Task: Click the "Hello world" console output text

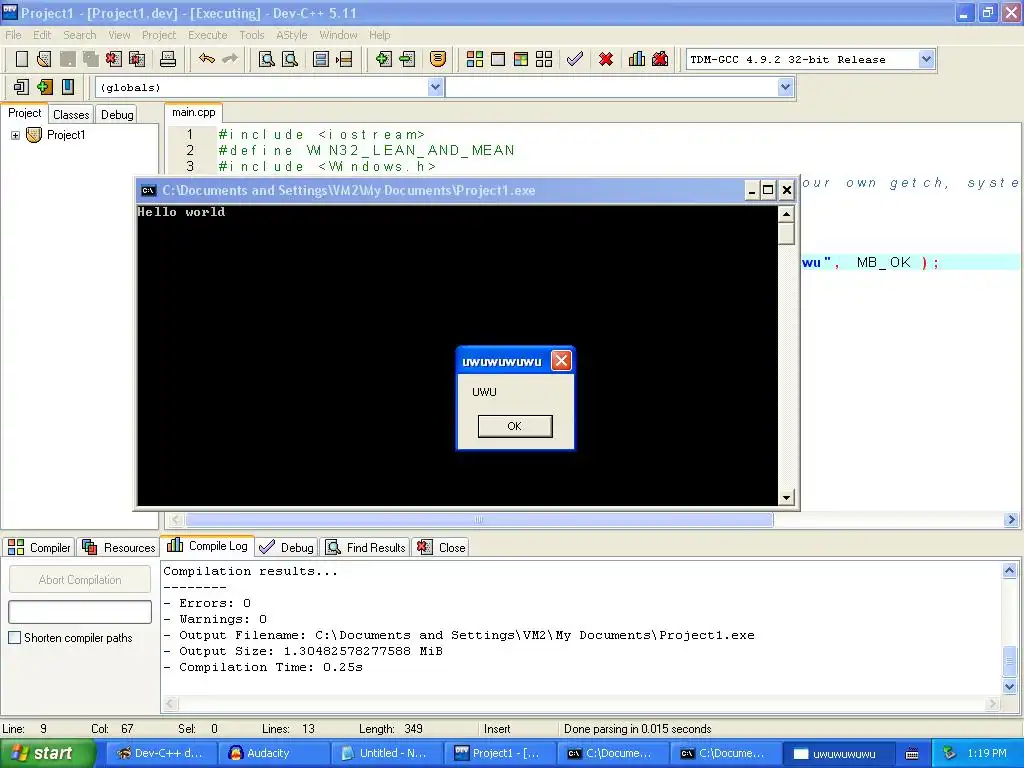Action: coord(181,212)
